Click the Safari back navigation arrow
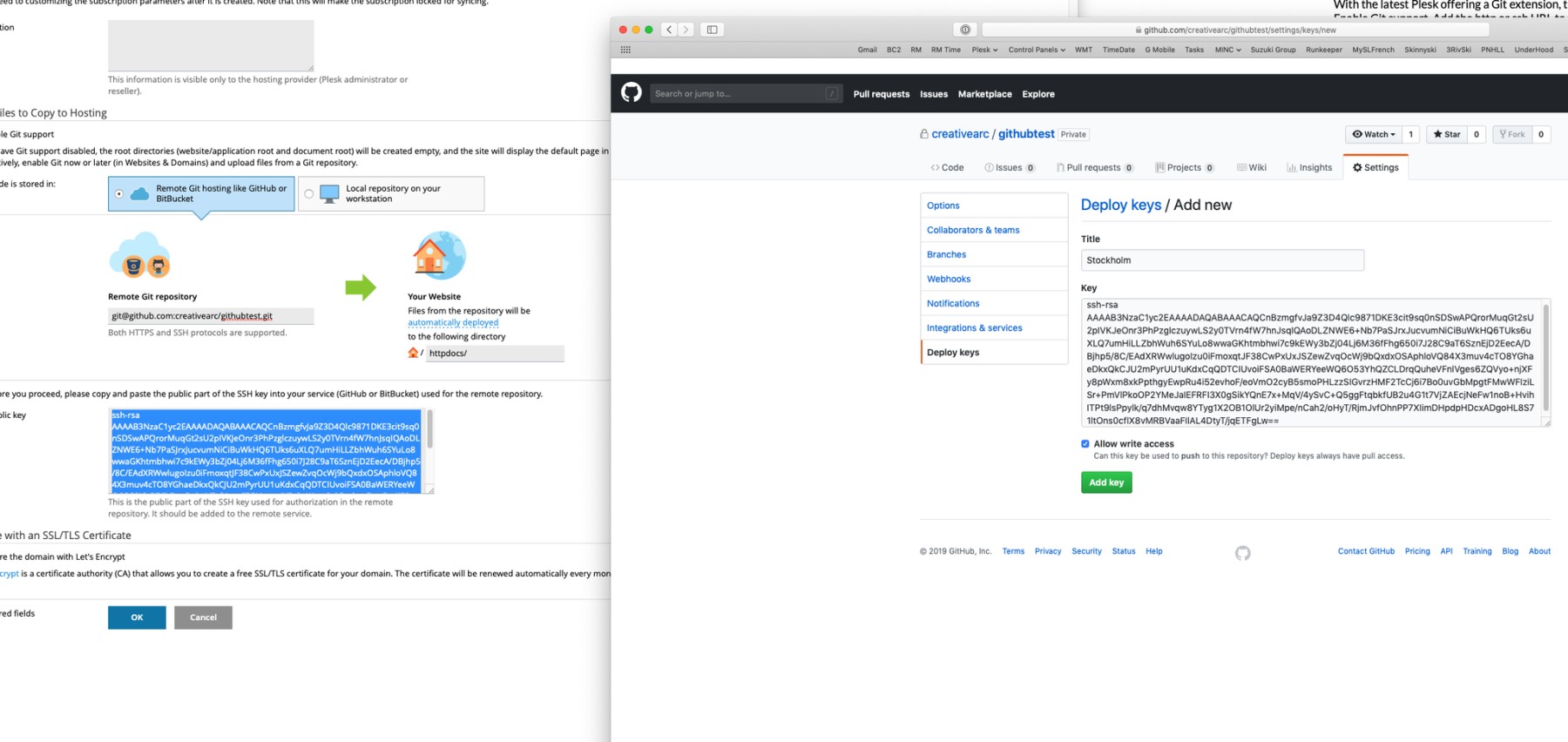This screenshot has height=742, width=1568. click(669, 30)
